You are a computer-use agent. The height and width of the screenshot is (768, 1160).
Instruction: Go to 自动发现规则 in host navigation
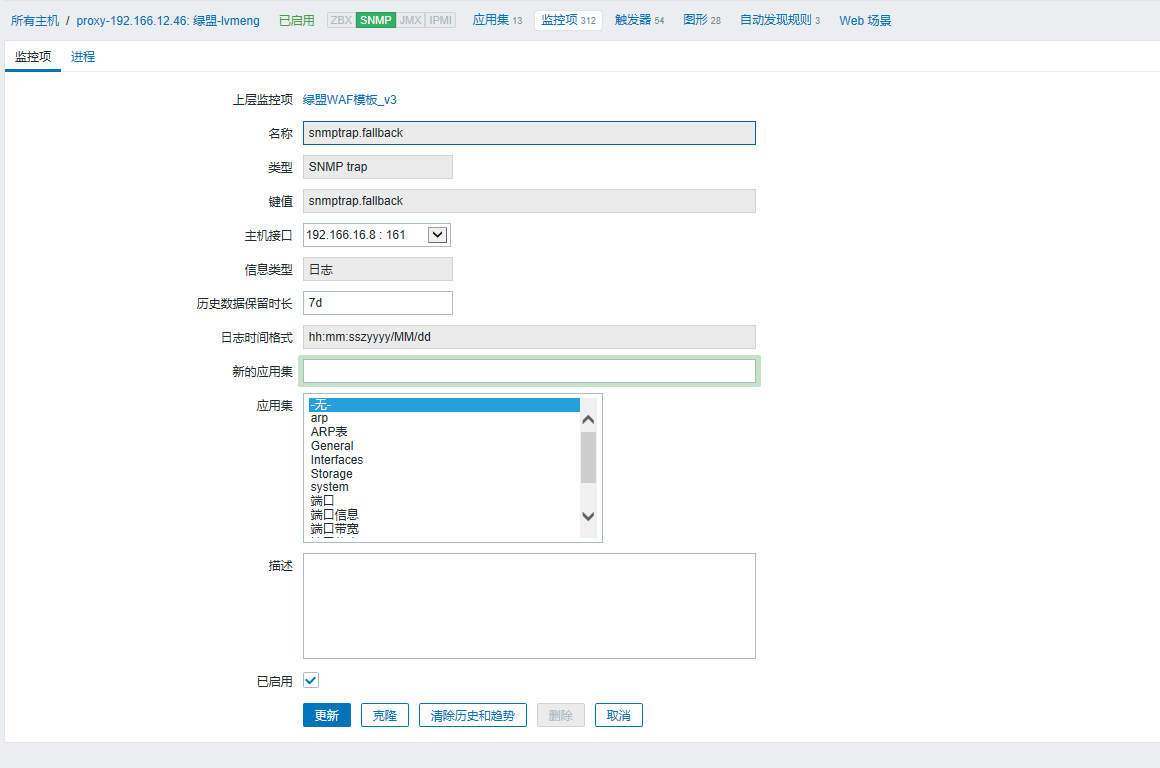point(779,20)
